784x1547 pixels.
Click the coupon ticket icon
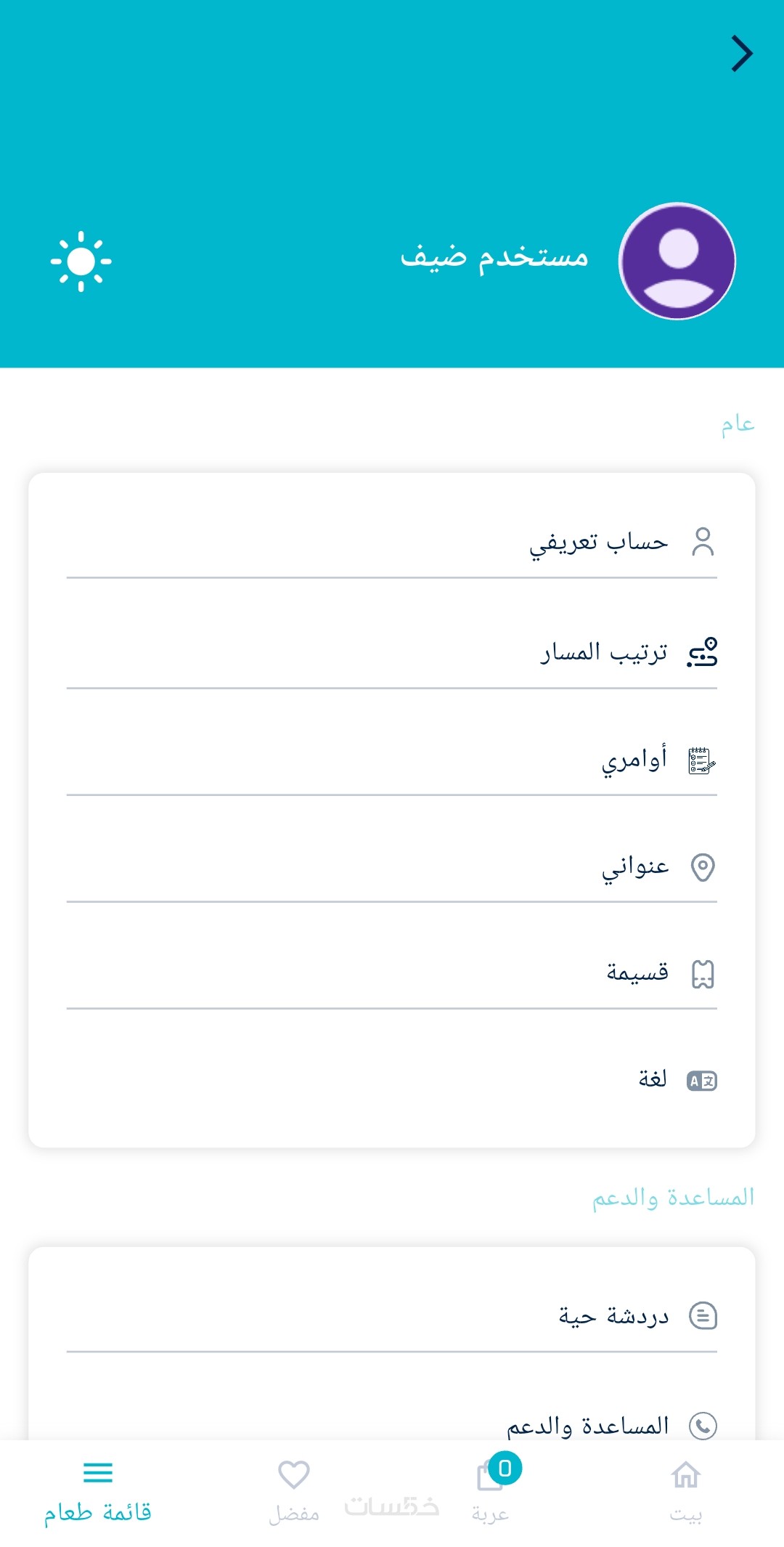702,974
